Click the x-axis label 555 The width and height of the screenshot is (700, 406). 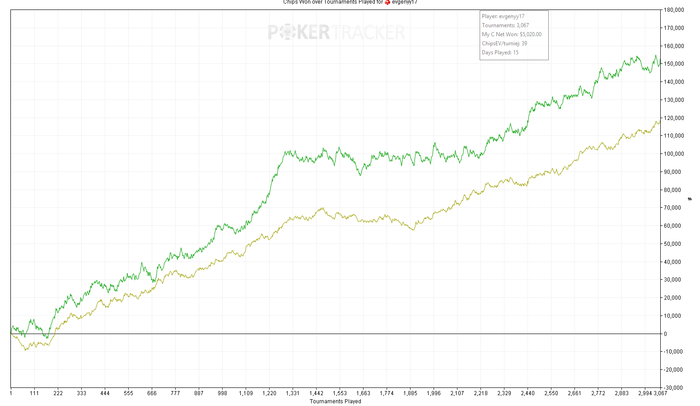tap(129, 393)
